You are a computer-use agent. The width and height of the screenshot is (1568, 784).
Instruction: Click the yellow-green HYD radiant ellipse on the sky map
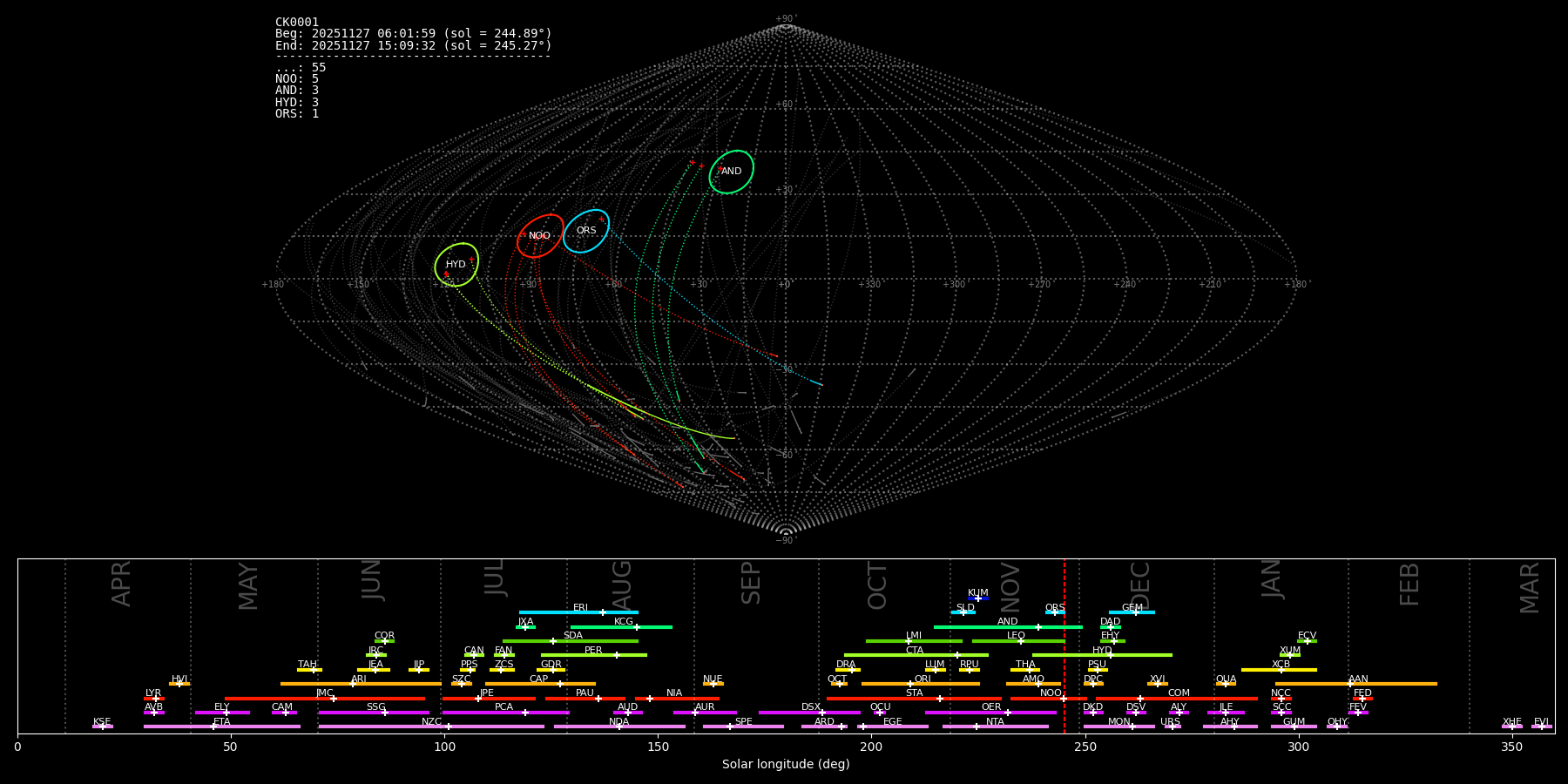pos(456,265)
